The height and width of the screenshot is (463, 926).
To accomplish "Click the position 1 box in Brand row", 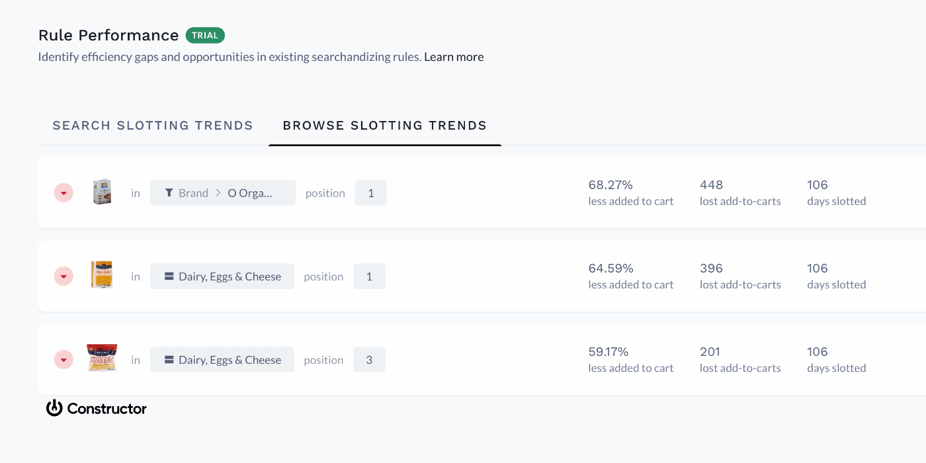I will 371,193.
